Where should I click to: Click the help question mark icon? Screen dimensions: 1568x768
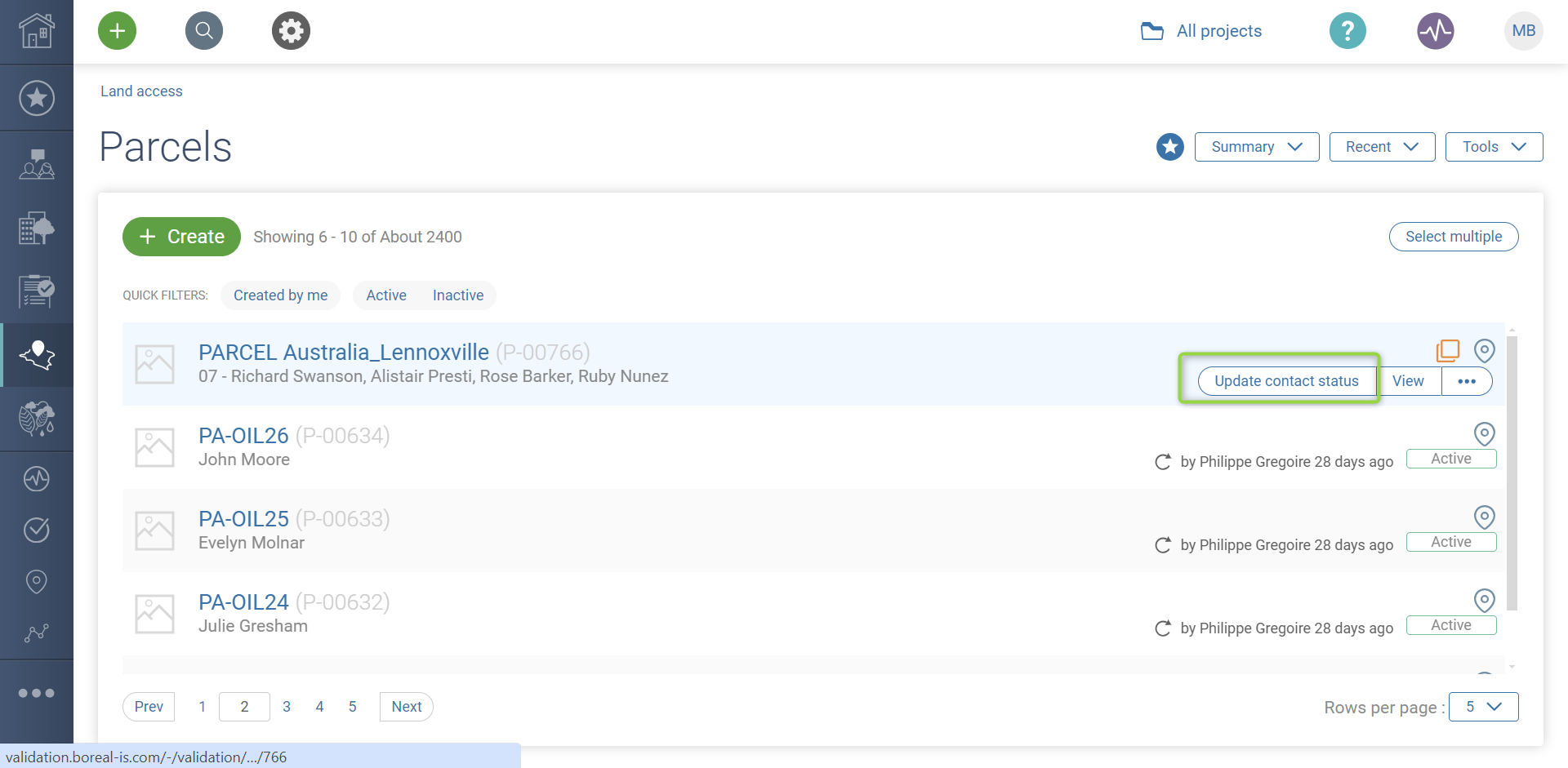[1347, 31]
